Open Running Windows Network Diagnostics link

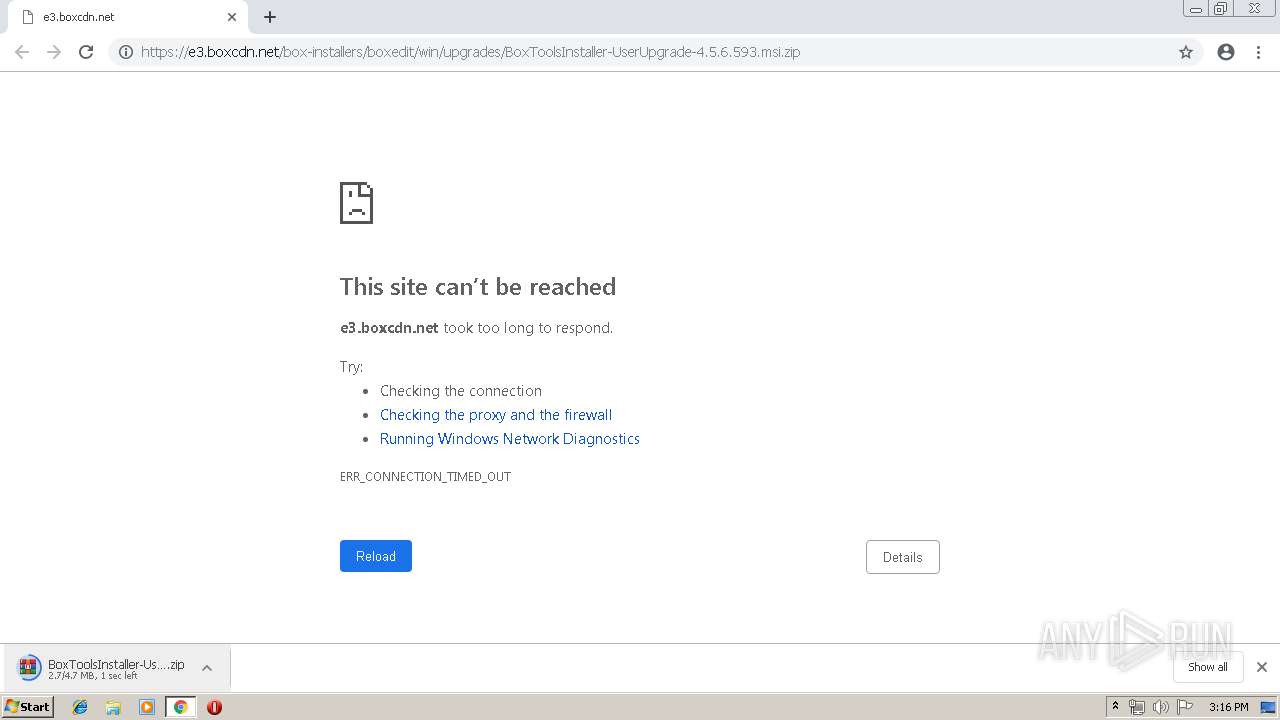[x=510, y=439]
